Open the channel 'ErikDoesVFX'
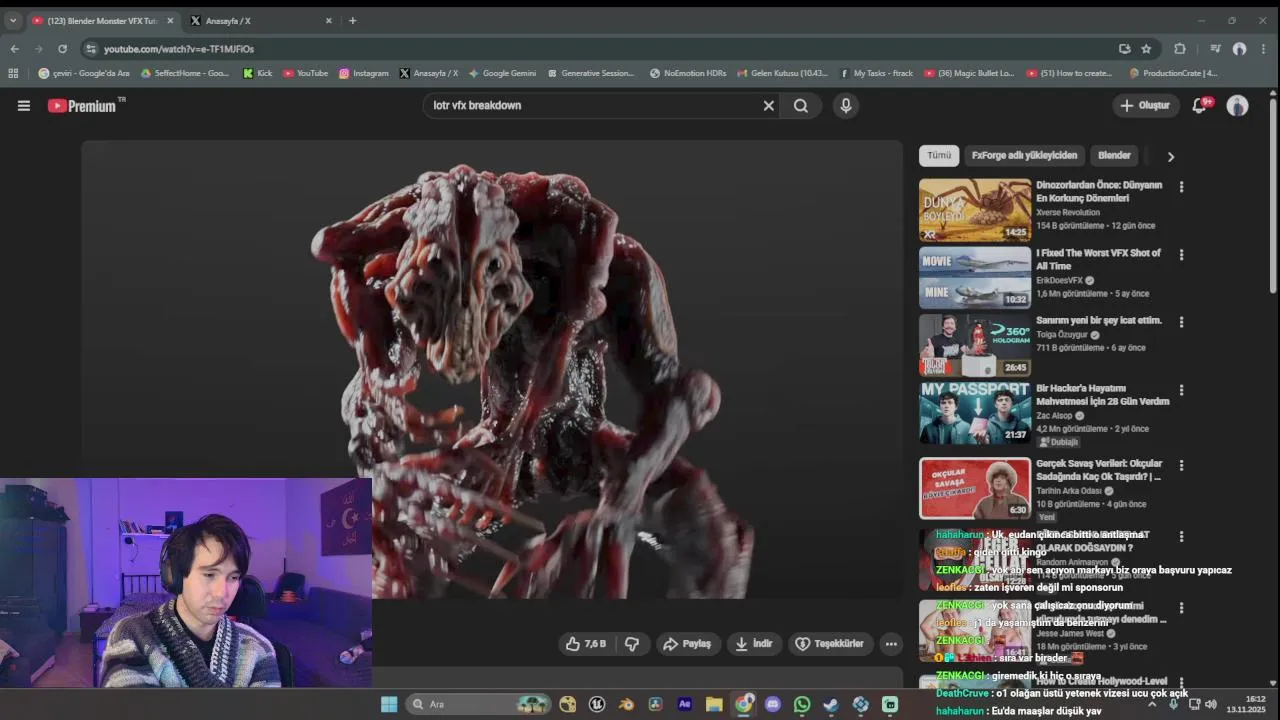The width and height of the screenshot is (1280, 720). click(1059, 281)
